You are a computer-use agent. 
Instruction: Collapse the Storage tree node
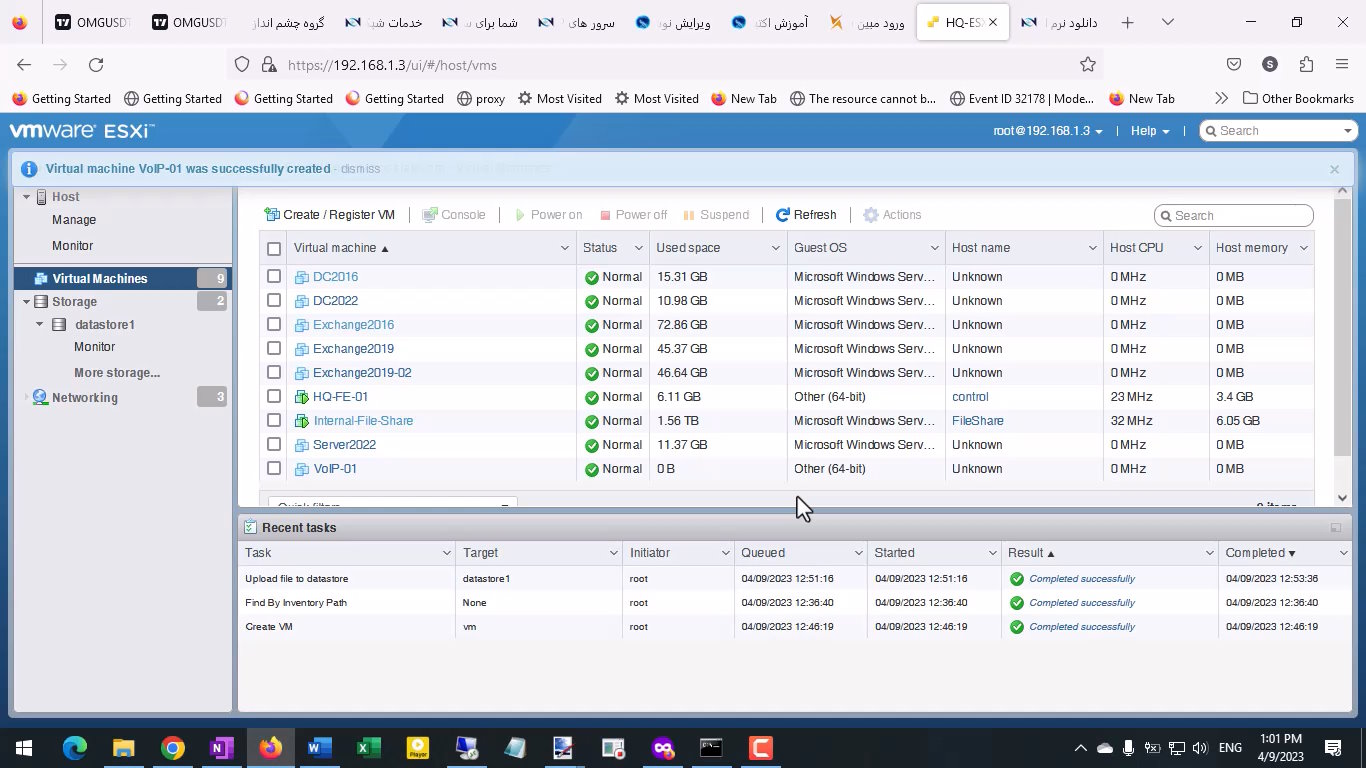click(27, 302)
